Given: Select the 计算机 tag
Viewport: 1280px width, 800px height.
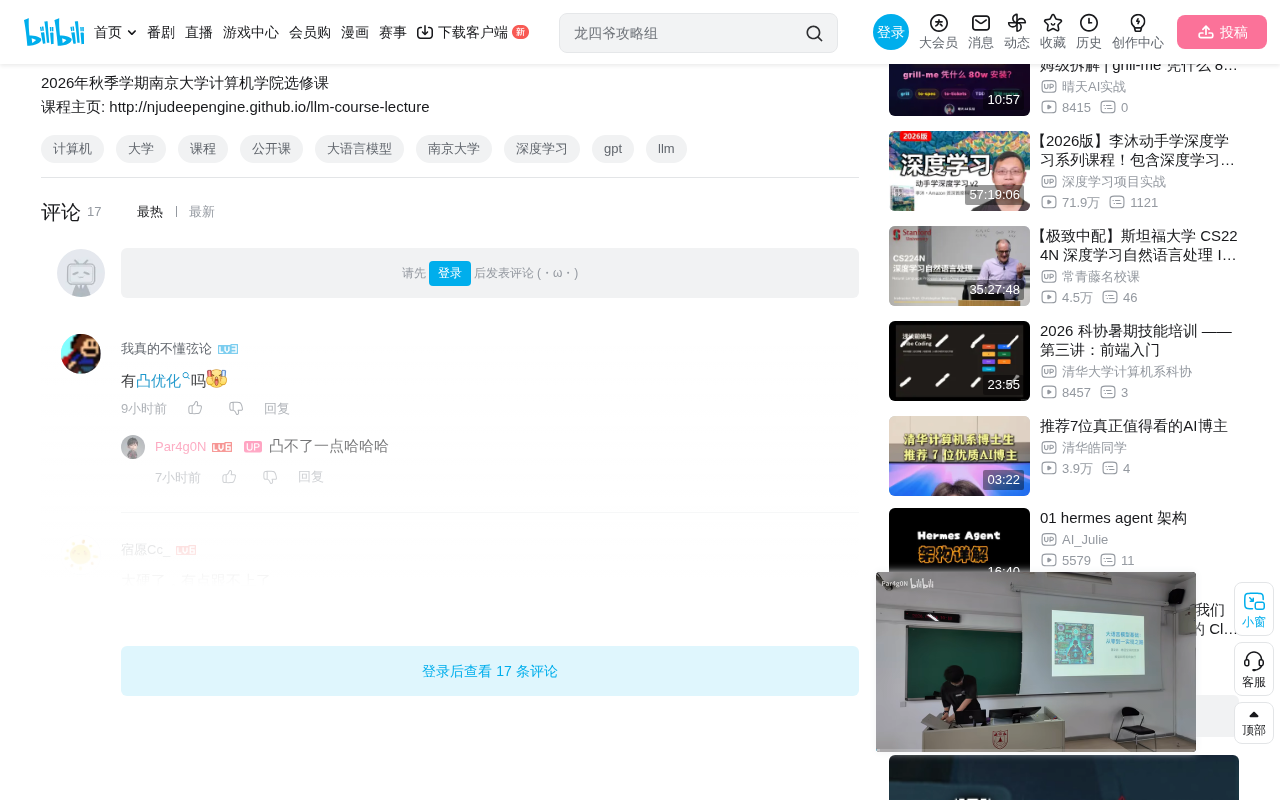Looking at the screenshot, I should pyautogui.click(x=72, y=149).
